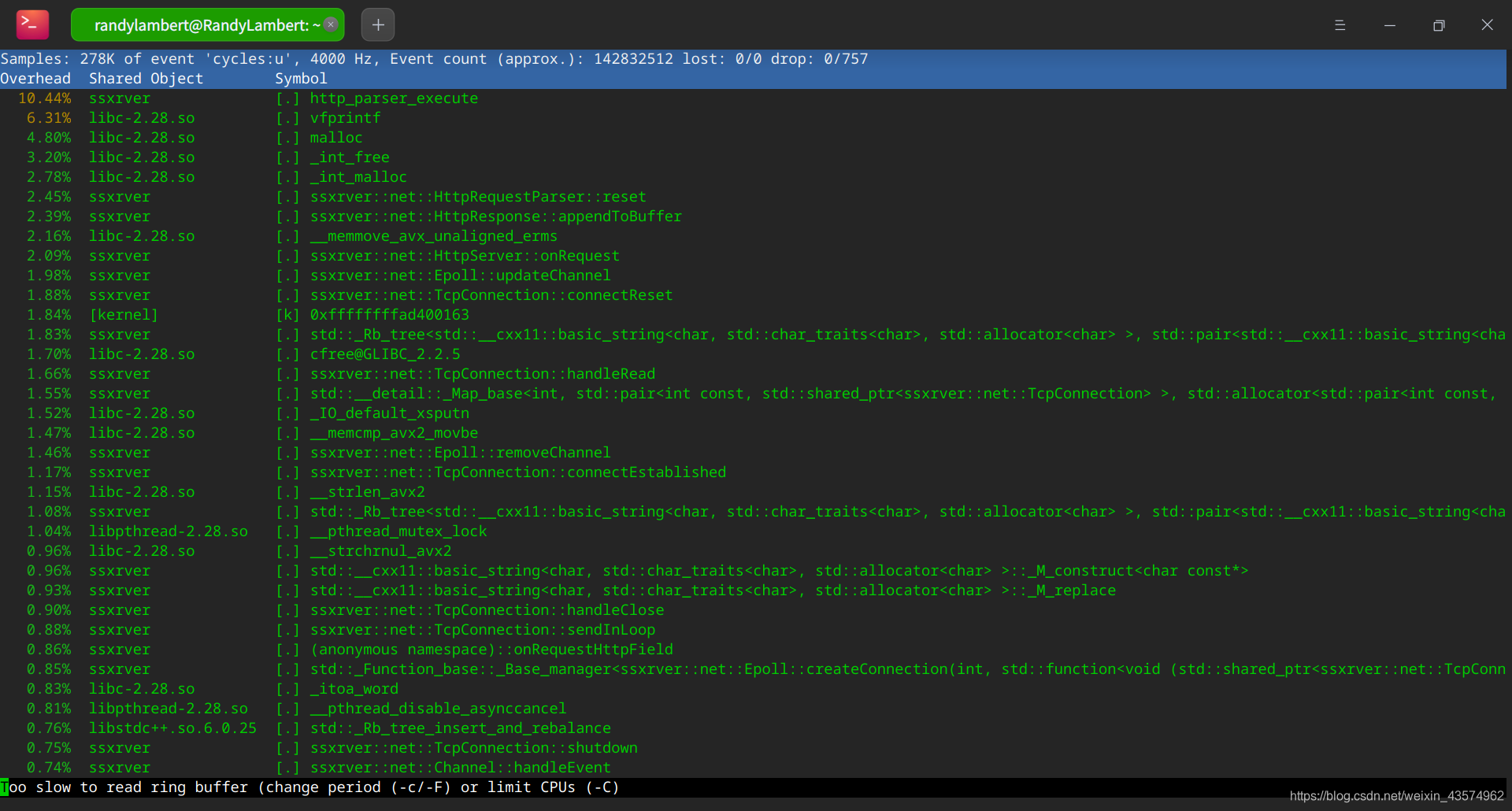Screen dimensions: 1512x811
Task: Select the Epoll::updateChannel row
Action: tap(753, 276)
